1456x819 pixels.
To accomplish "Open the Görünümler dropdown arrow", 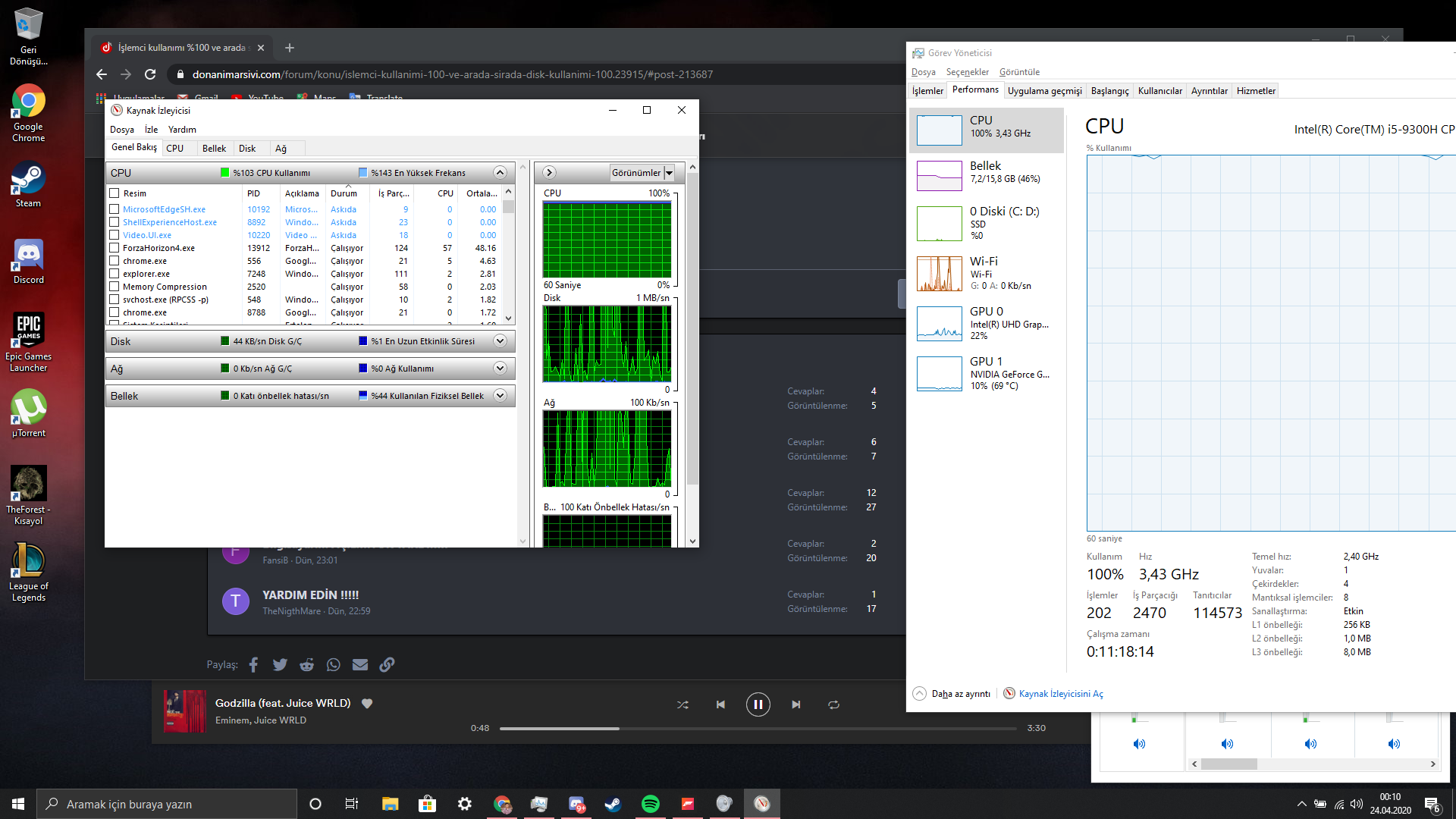I will click(x=669, y=173).
